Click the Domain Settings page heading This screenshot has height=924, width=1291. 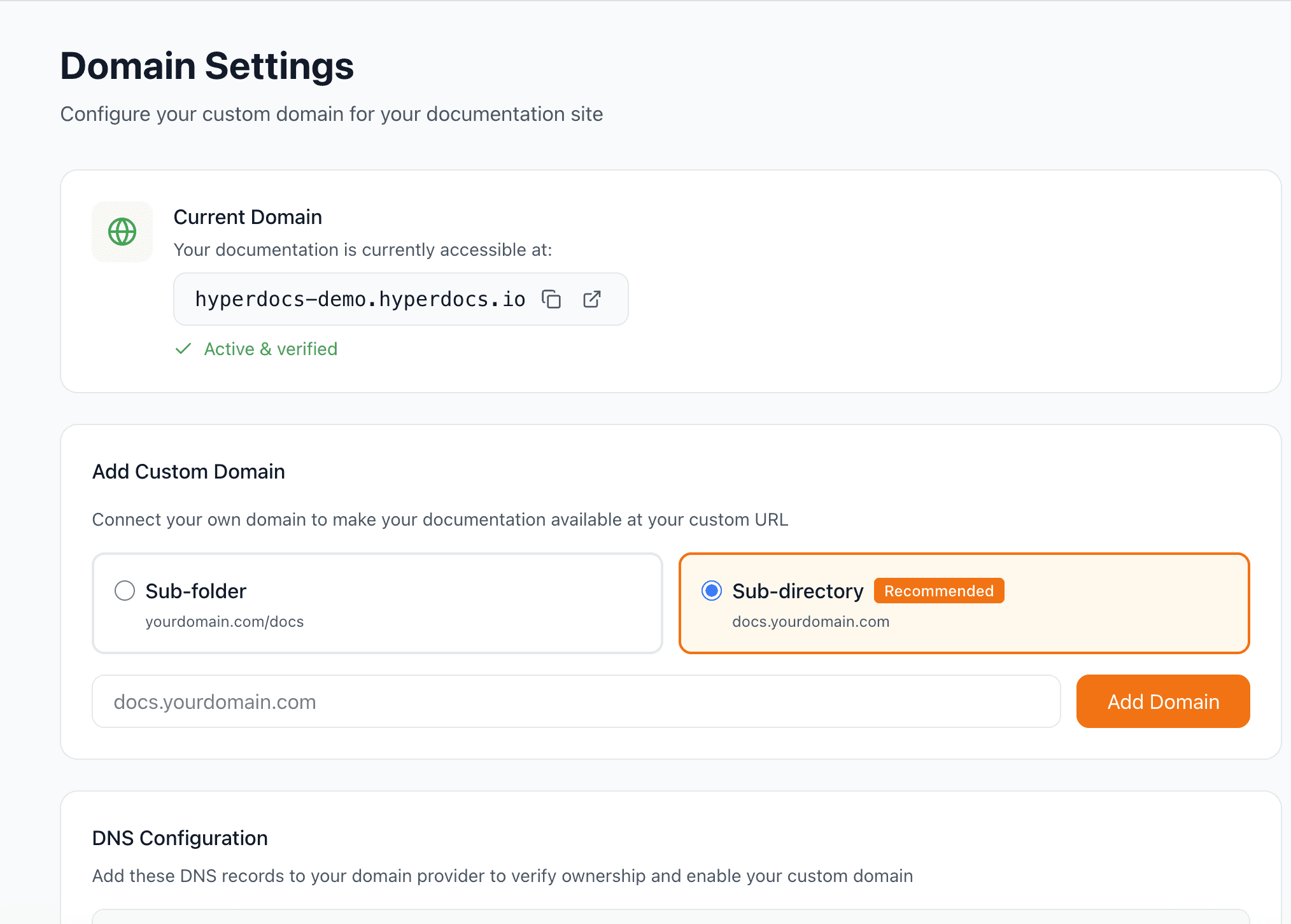tap(207, 66)
